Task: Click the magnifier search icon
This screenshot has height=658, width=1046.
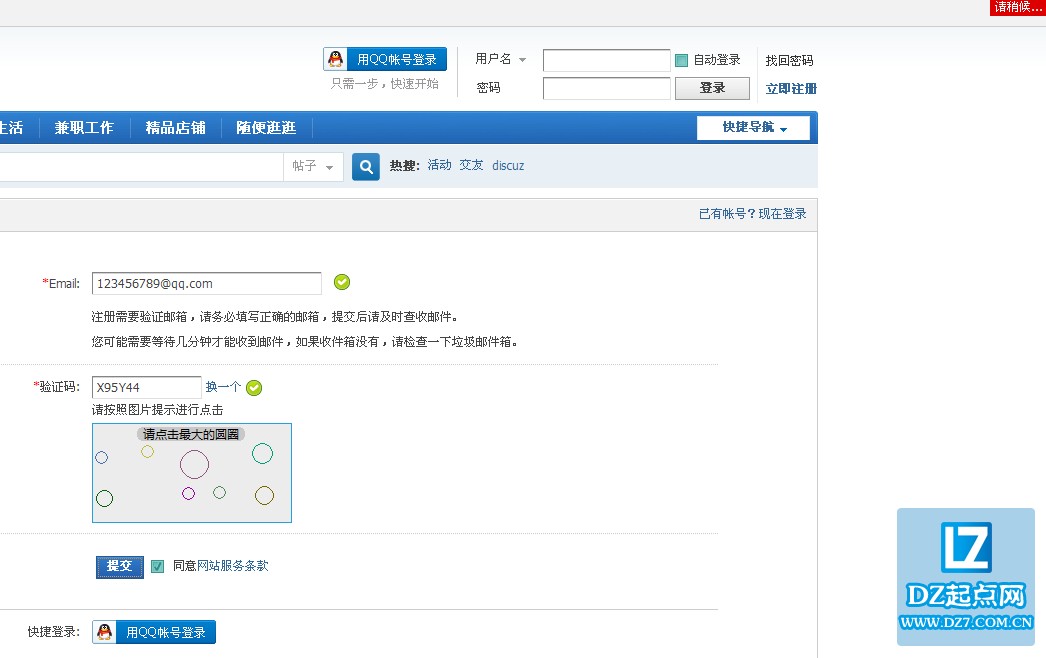Action: pos(365,166)
